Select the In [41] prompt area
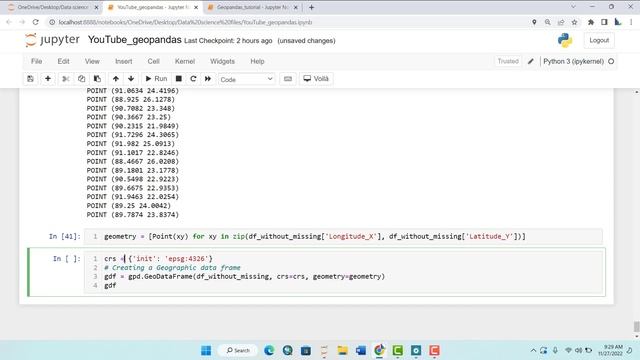The width and height of the screenshot is (640, 360). click(64, 236)
